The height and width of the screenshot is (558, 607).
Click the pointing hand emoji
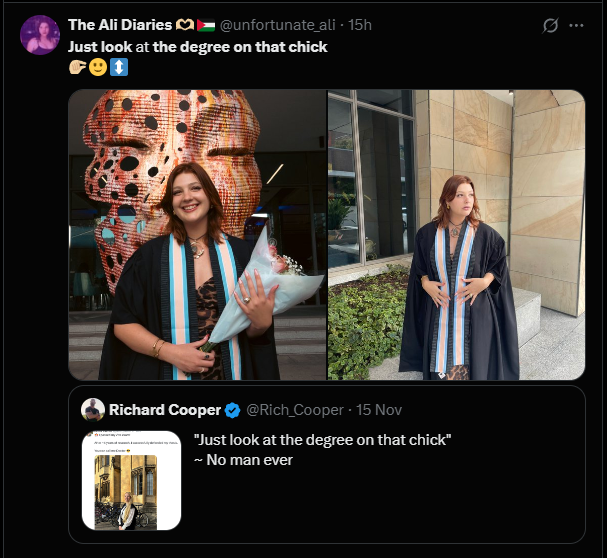pyautogui.click(x=77, y=69)
